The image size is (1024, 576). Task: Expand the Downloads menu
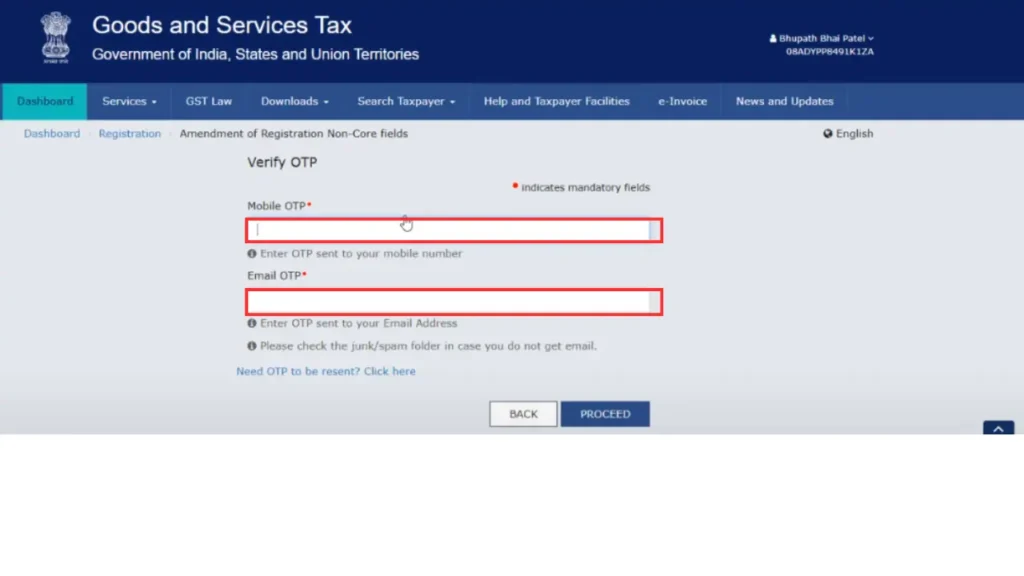[x=295, y=101]
